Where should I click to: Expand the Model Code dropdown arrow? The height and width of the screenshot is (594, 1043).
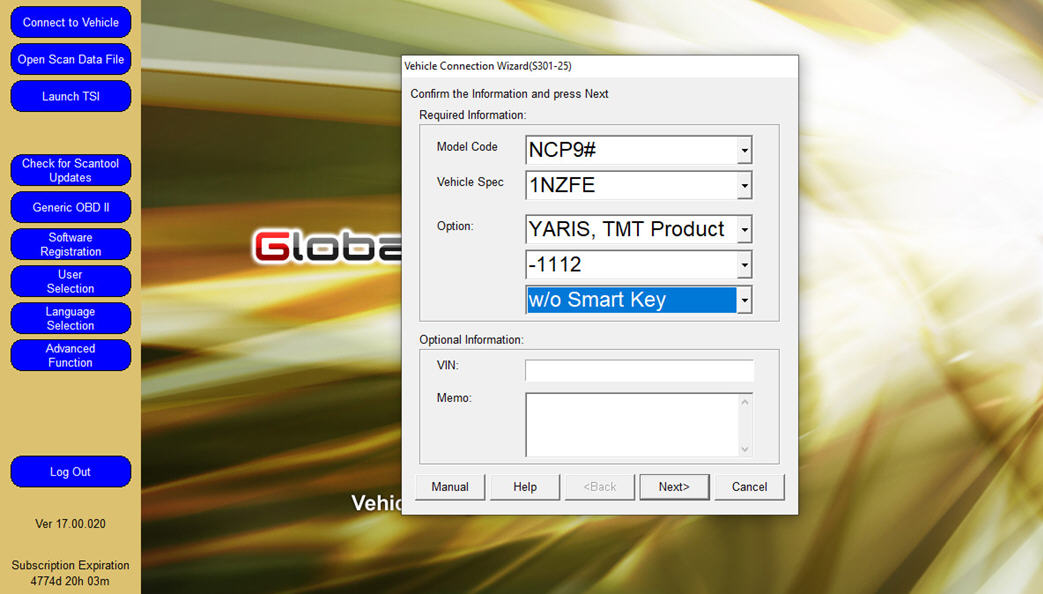[744, 150]
